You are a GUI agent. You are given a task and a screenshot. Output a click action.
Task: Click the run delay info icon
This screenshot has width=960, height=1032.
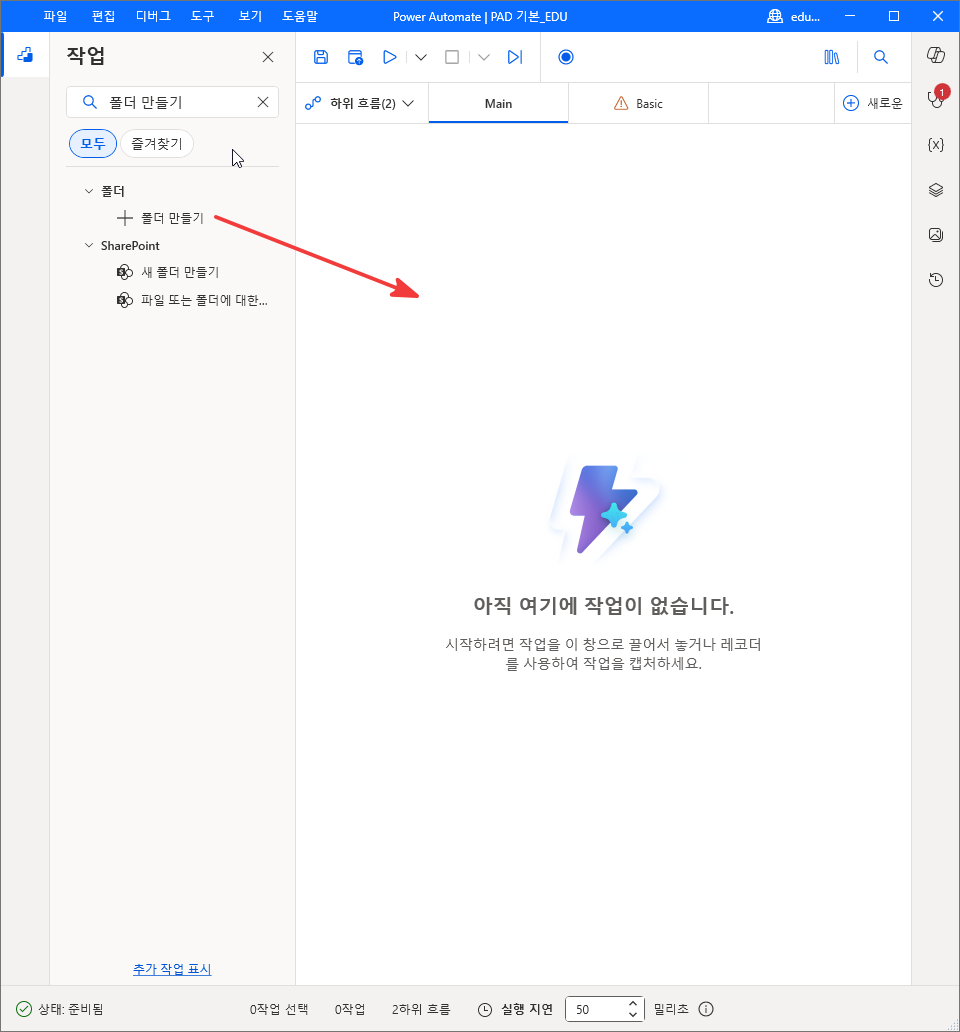pyautogui.click(x=706, y=1009)
